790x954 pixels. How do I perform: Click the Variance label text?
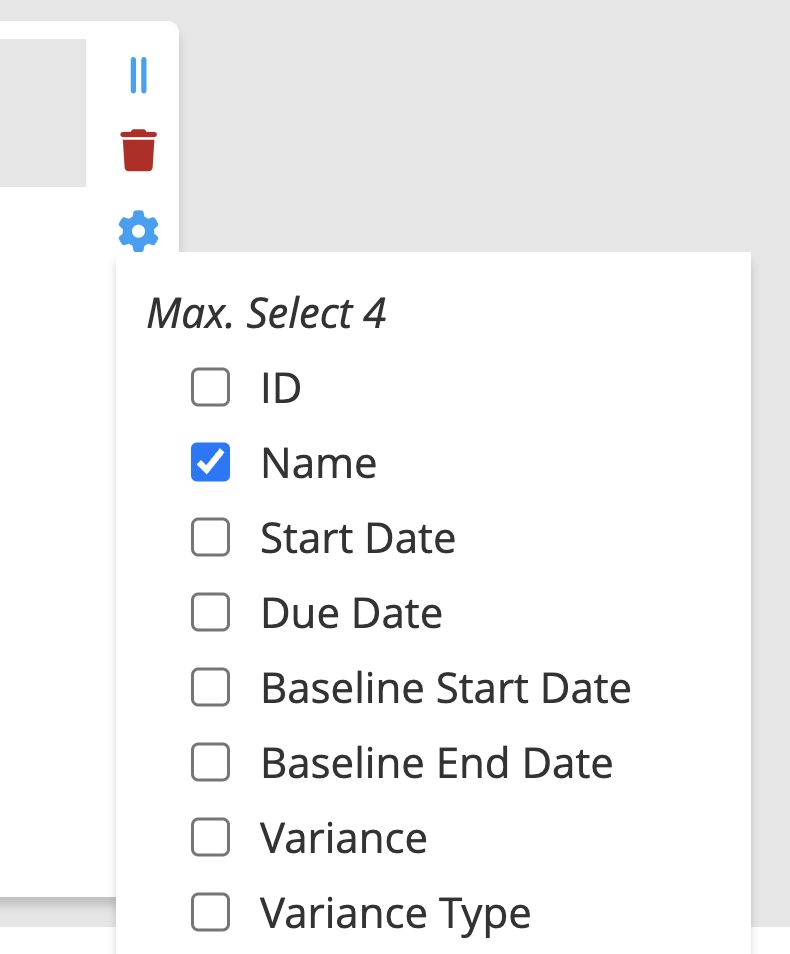343,837
